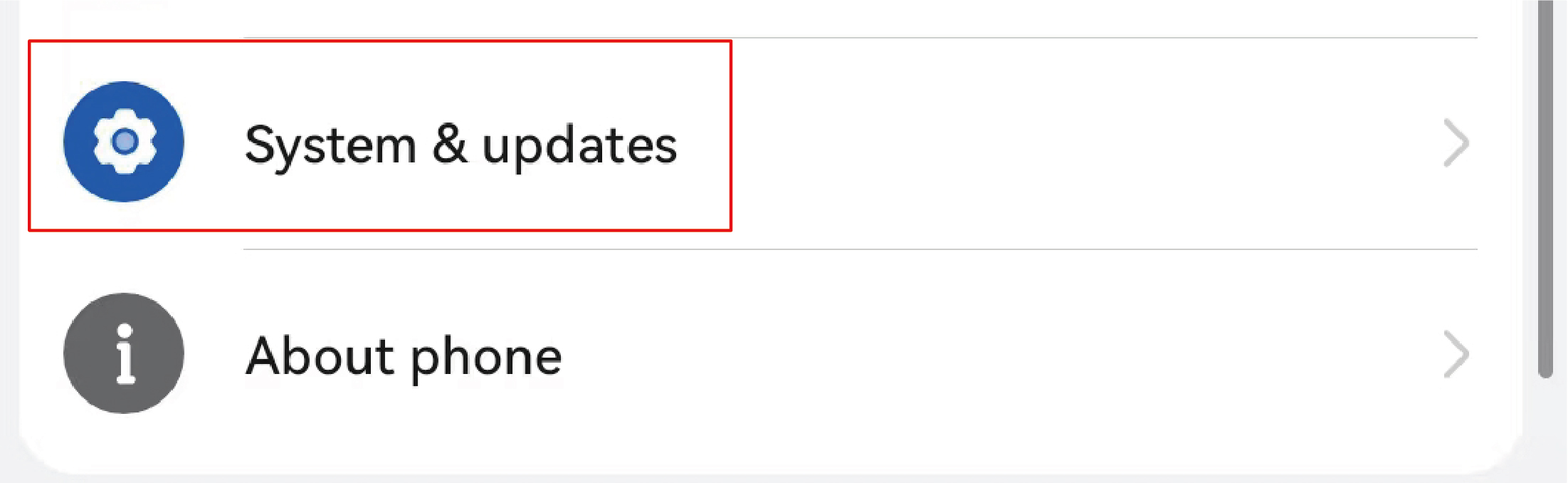Open System & updates via its chevron arrow

(1456, 143)
